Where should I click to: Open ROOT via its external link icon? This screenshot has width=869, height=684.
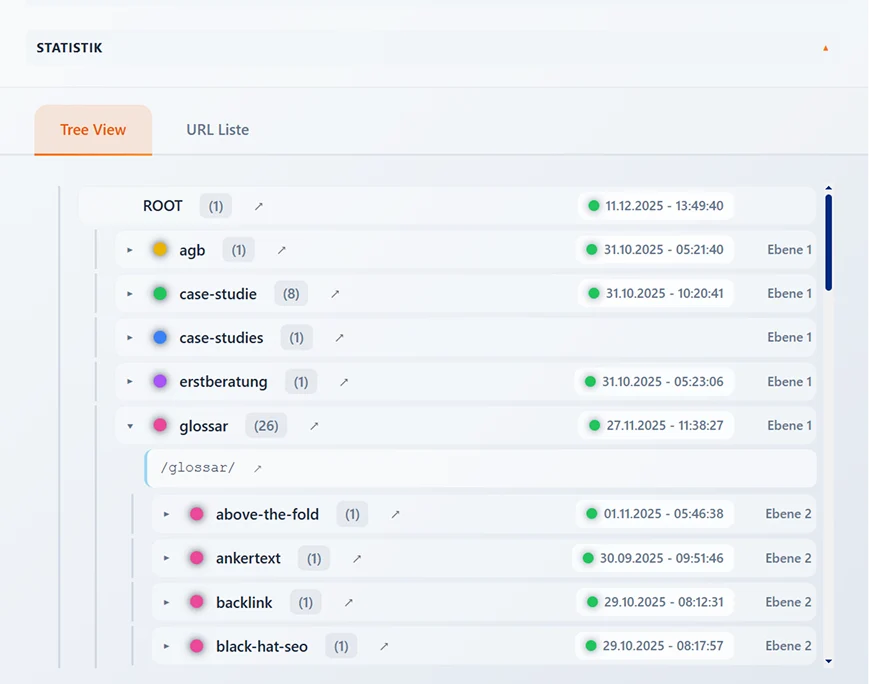click(259, 205)
